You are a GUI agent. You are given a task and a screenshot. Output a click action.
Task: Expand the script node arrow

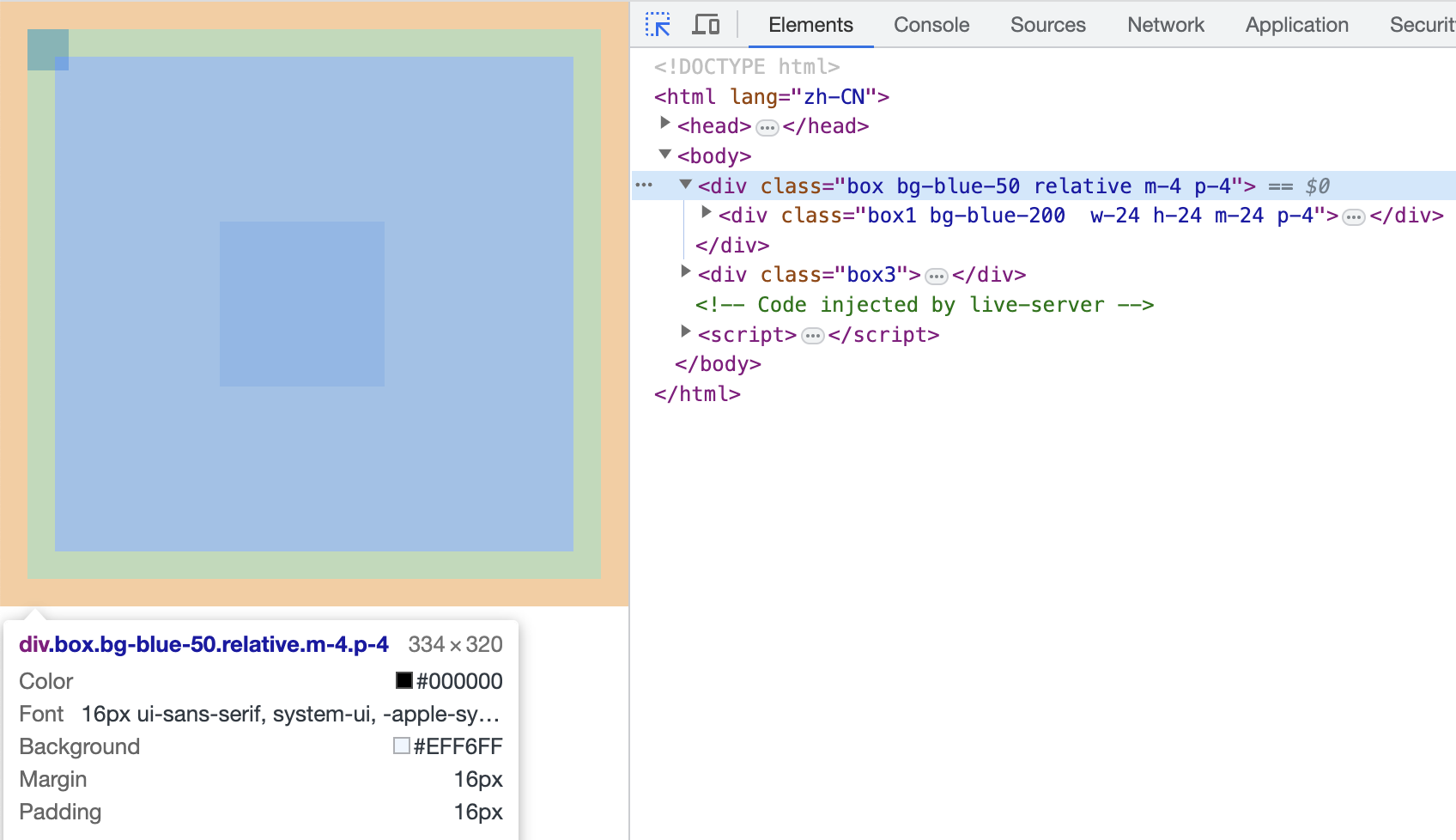685,332
